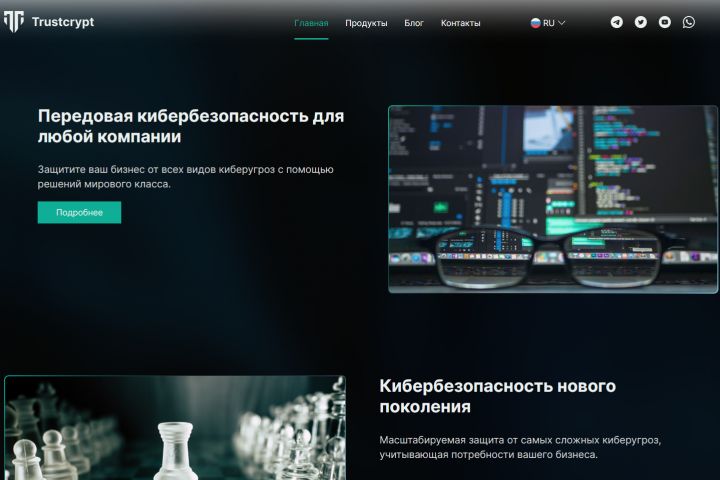Open the glass chess pieces image
Viewport: 720px width, 480px height.
175,428
